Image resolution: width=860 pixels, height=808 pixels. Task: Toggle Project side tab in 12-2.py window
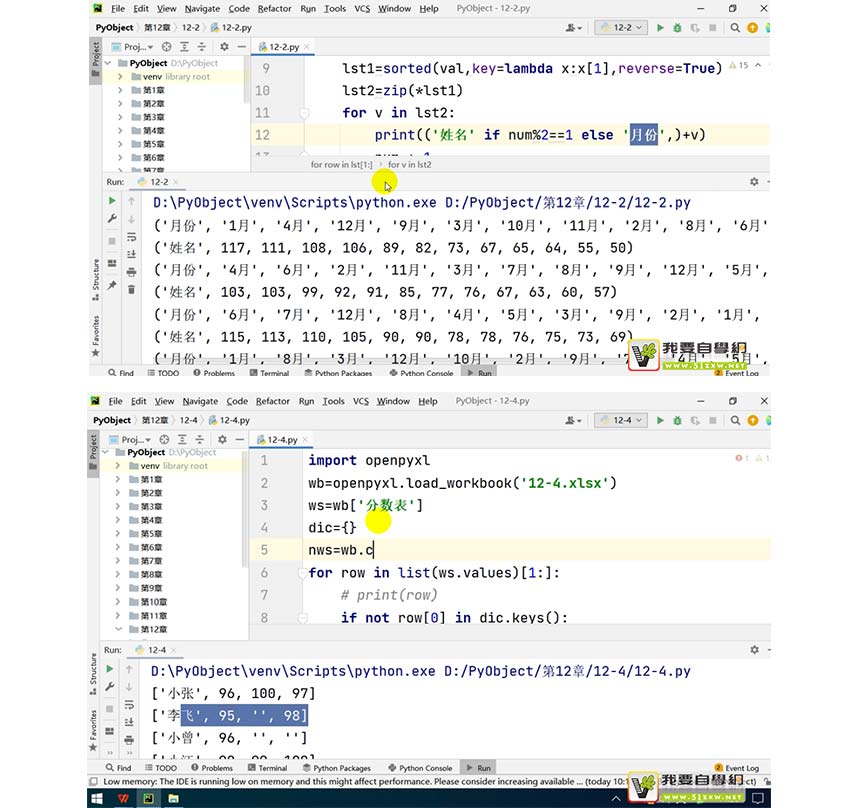click(x=95, y=61)
